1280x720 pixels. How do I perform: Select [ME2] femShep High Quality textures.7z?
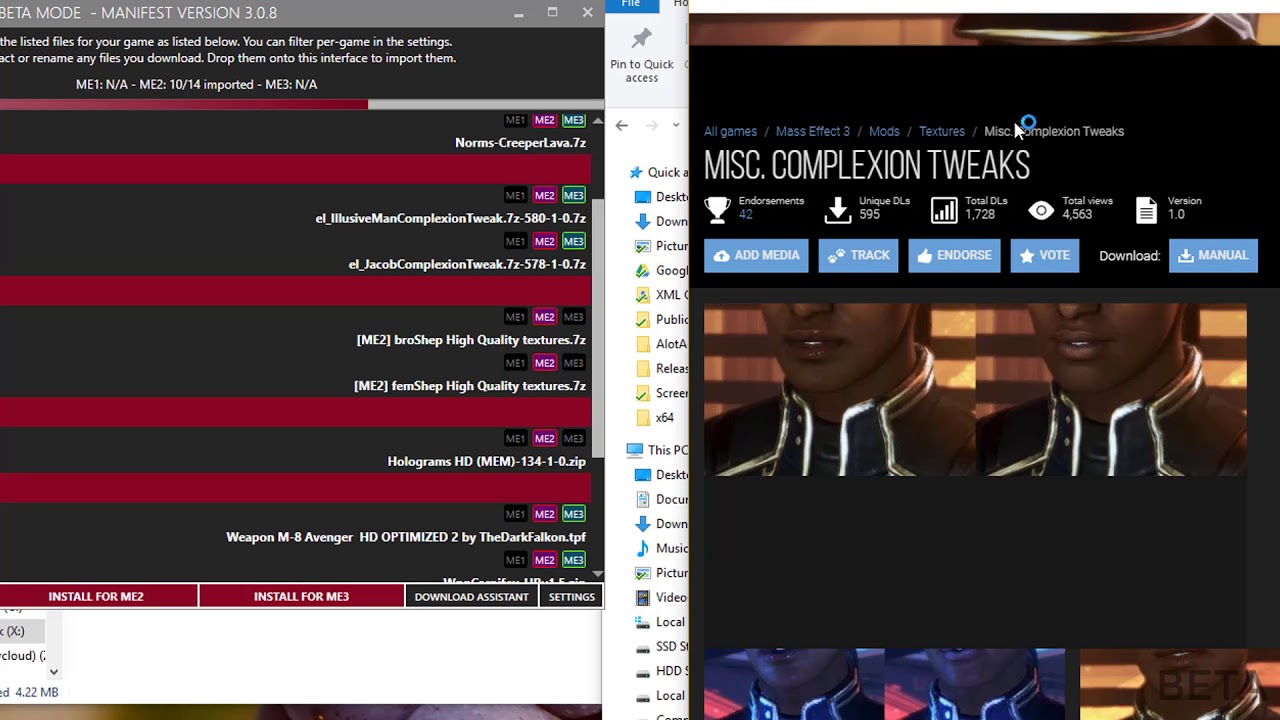[x=470, y=386]
